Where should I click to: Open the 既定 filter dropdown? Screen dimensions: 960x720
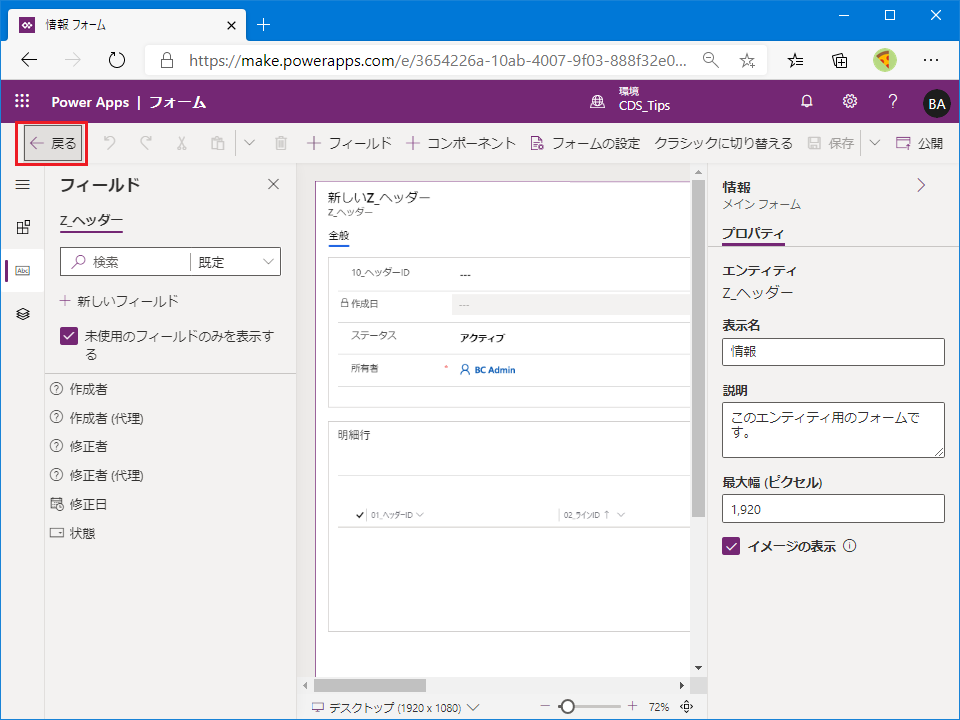pos(236,262)
